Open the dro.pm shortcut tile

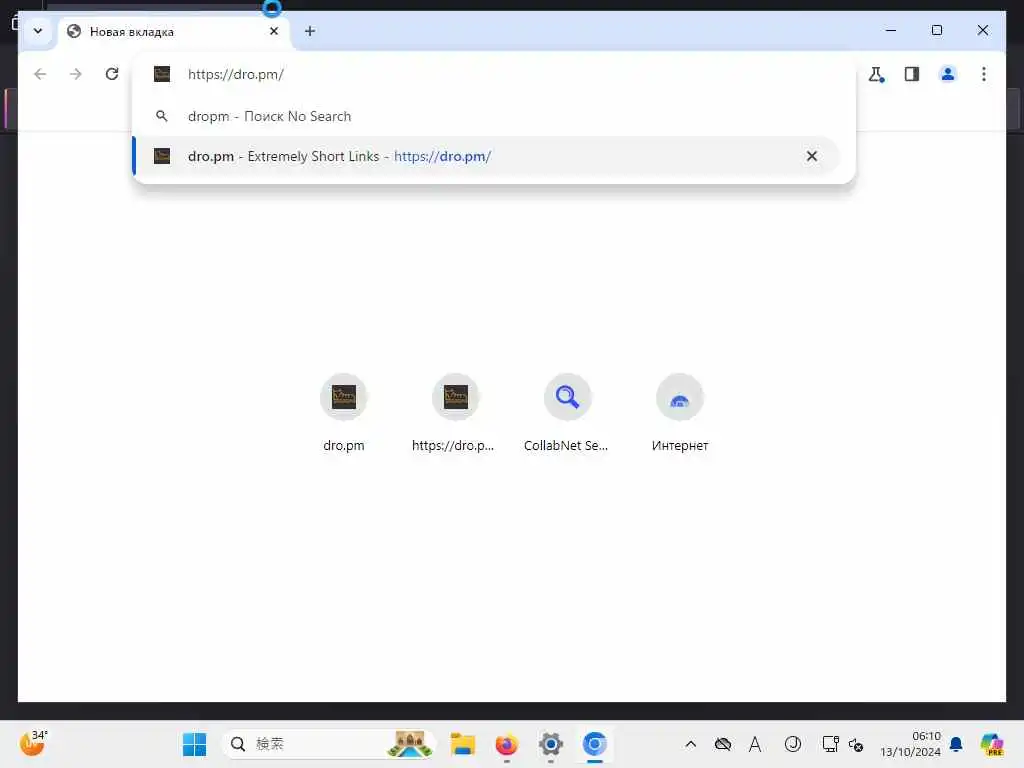click(344, 413)
